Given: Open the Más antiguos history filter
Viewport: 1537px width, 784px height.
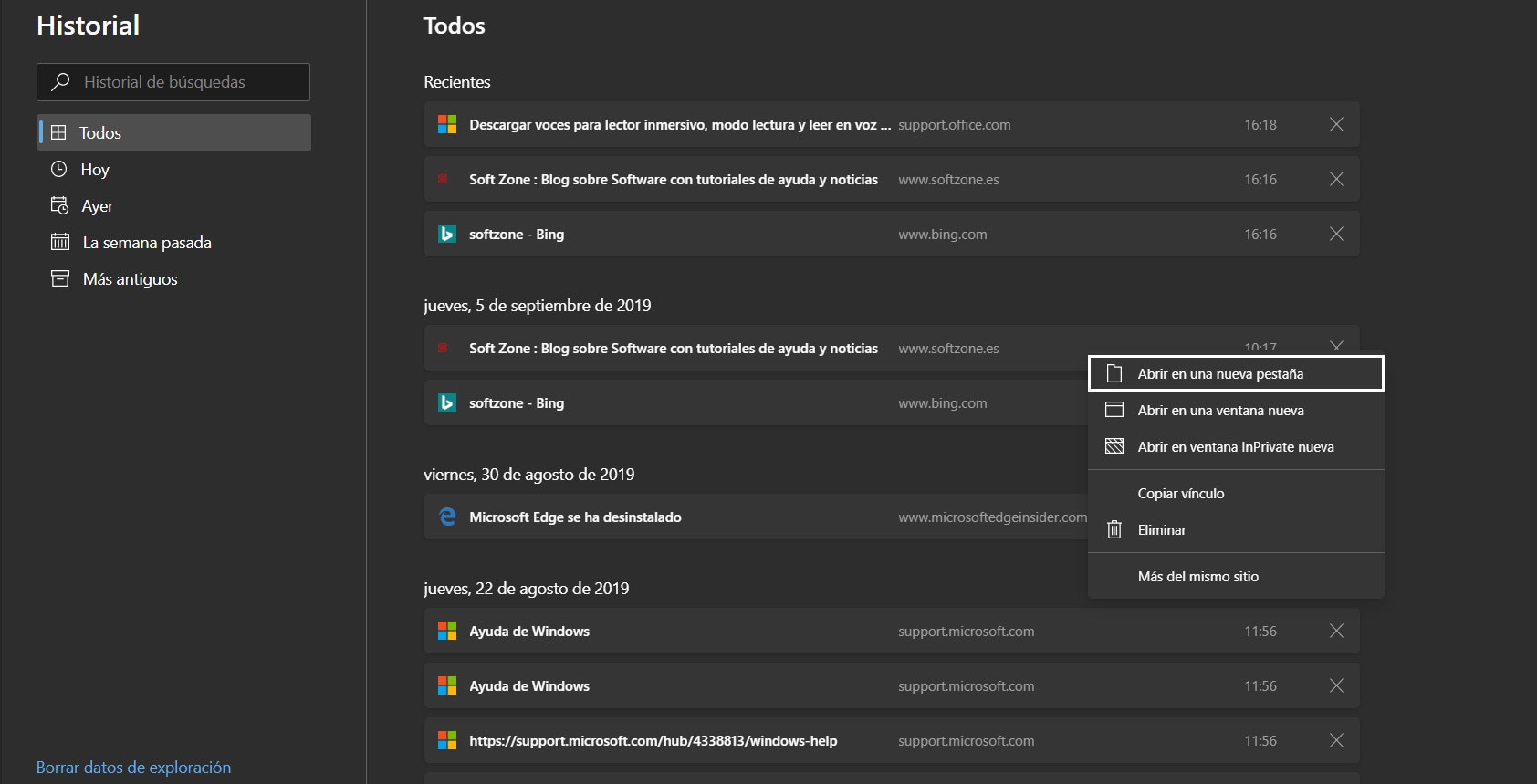Looking at the screenshot, I should pos(130,279).
